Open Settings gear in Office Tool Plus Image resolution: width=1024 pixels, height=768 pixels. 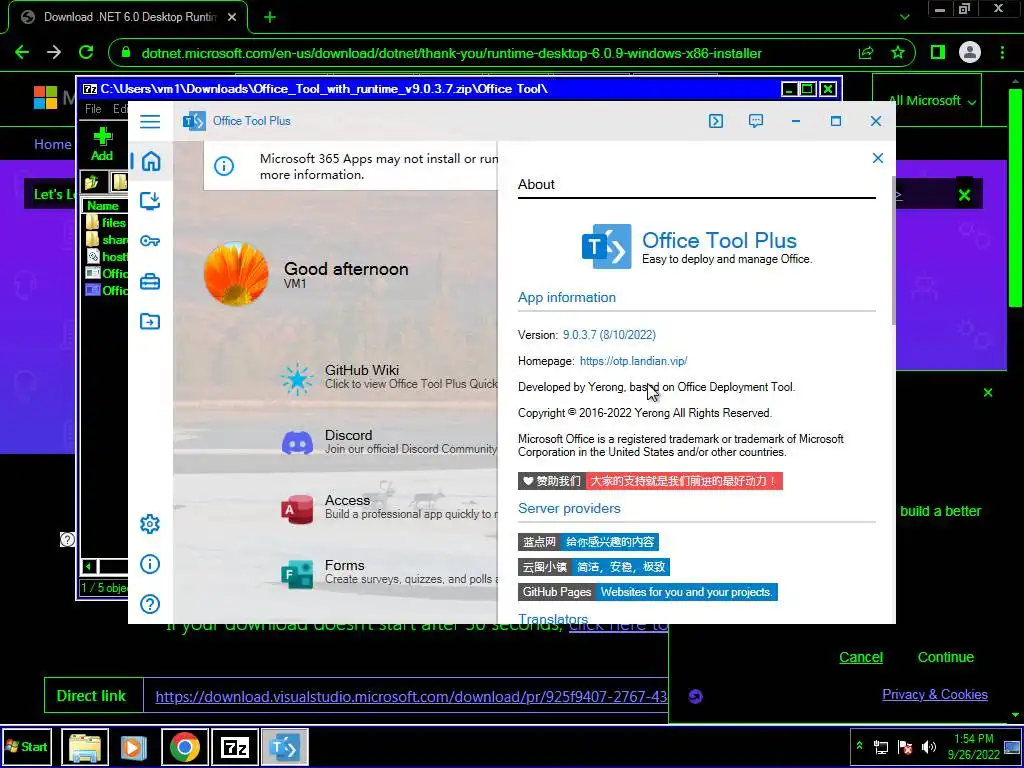[150, 524]
